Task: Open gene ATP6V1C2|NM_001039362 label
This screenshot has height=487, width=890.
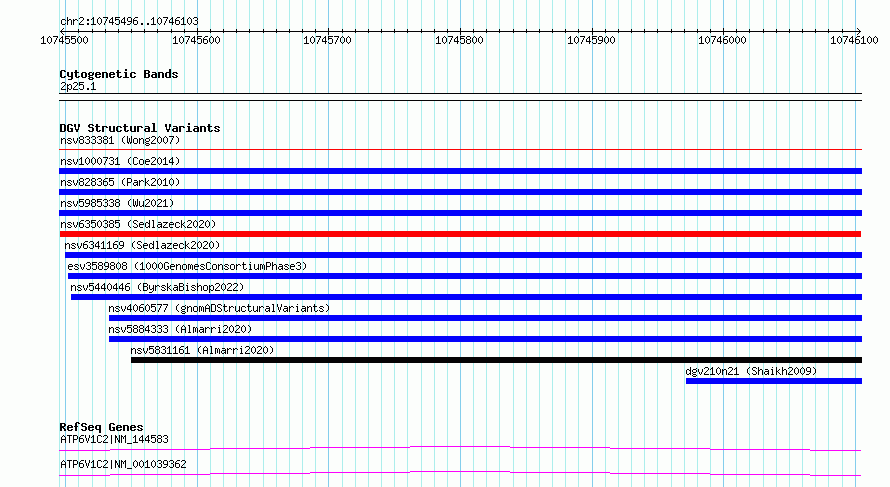Action: (x=123, y=464)
